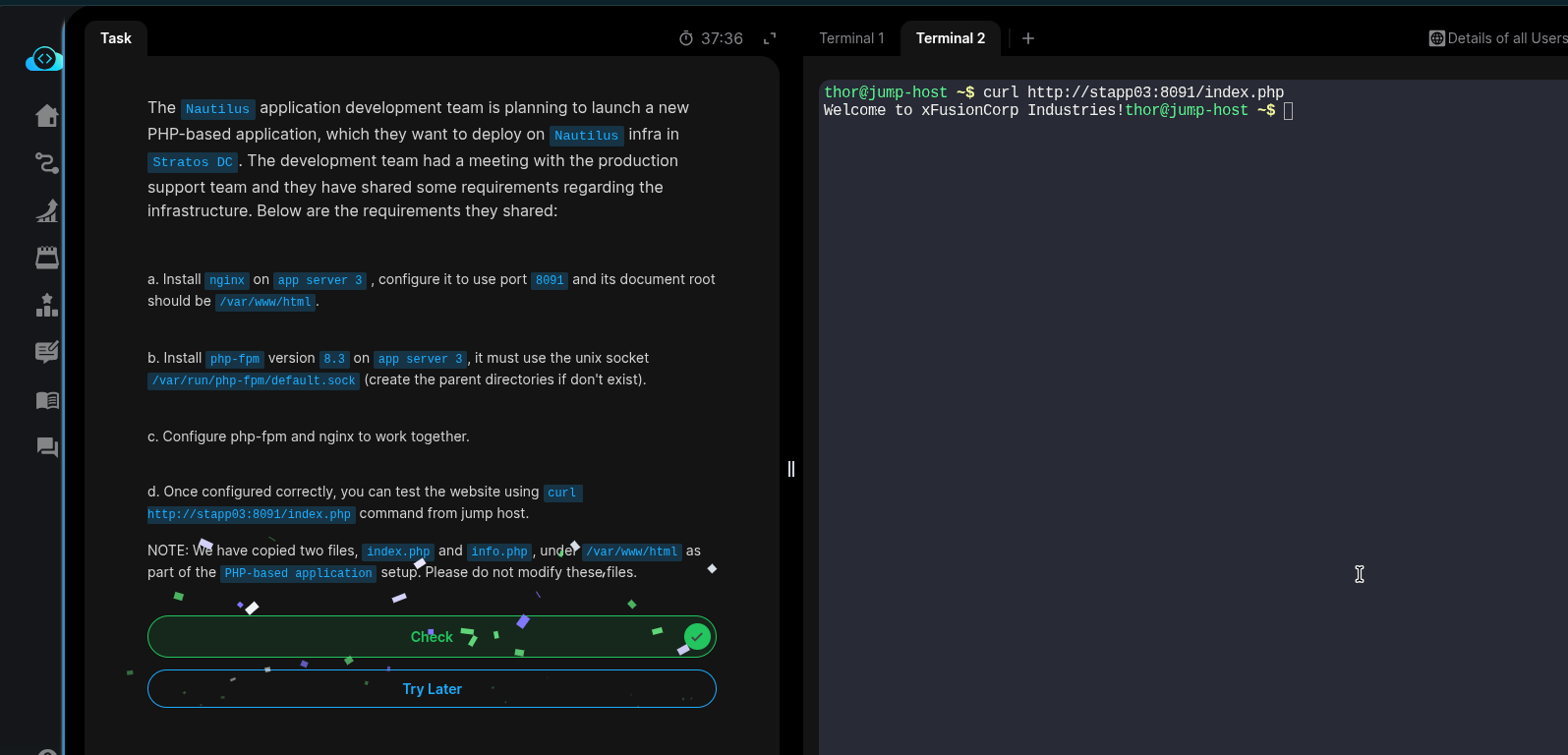The height and width of the screenshot is (755, 1568).
Task: Open the chat bubbles sidebar icon
Action: (x=47, y=447)
